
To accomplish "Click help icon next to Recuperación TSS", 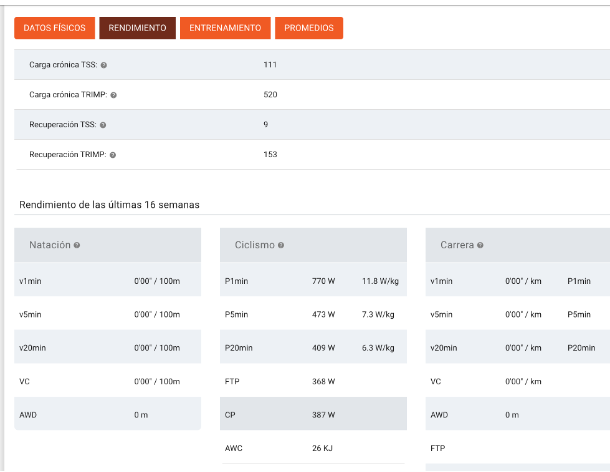I will (103, 125).
